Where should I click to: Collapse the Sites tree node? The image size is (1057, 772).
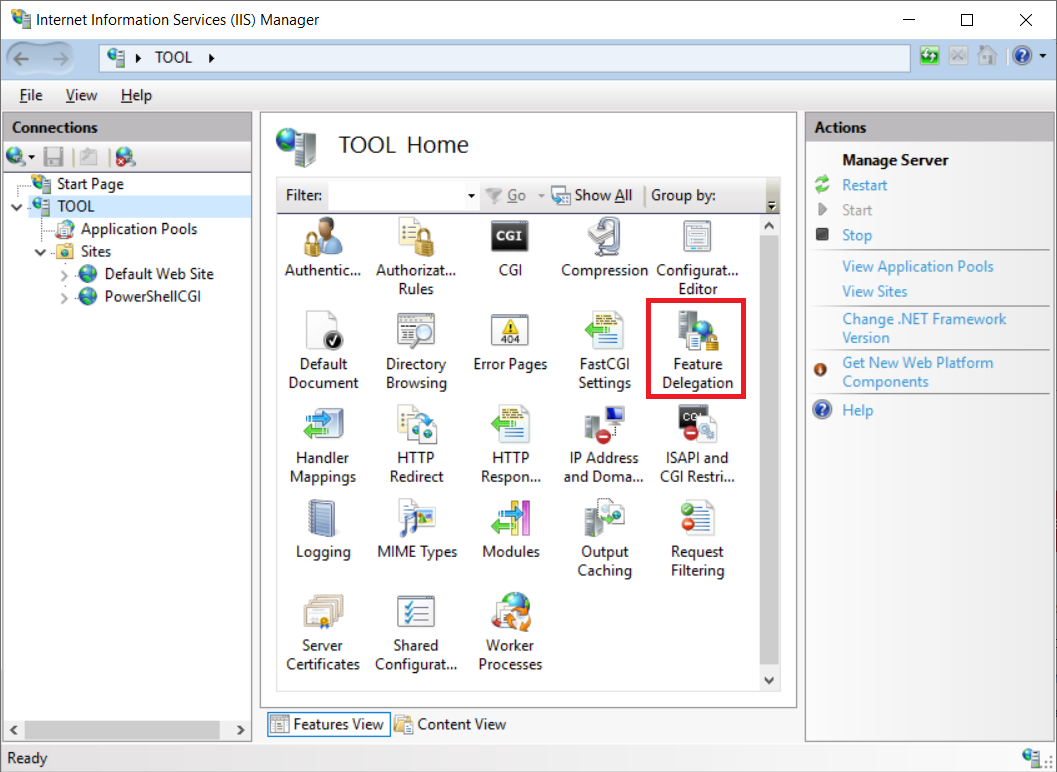click(40, 252)
